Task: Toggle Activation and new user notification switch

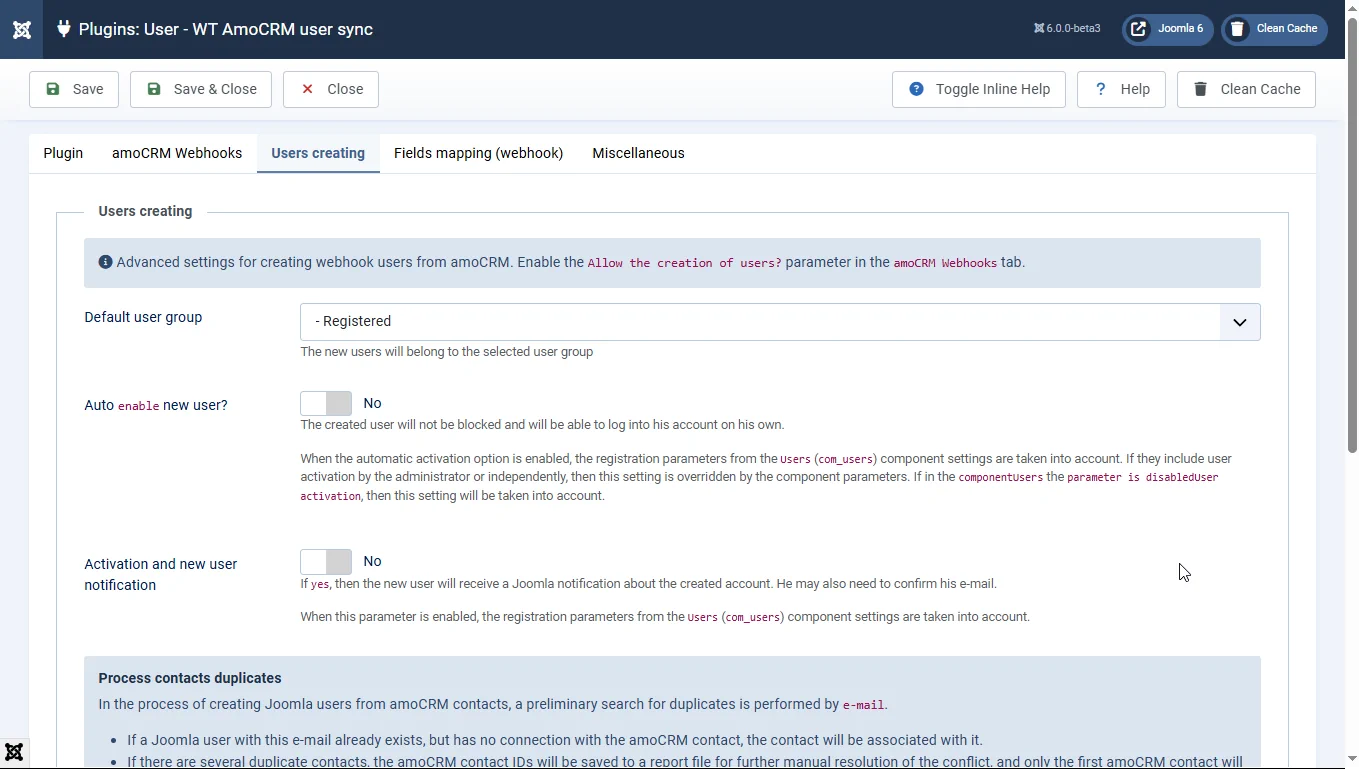Action: [x=326, y=562]
